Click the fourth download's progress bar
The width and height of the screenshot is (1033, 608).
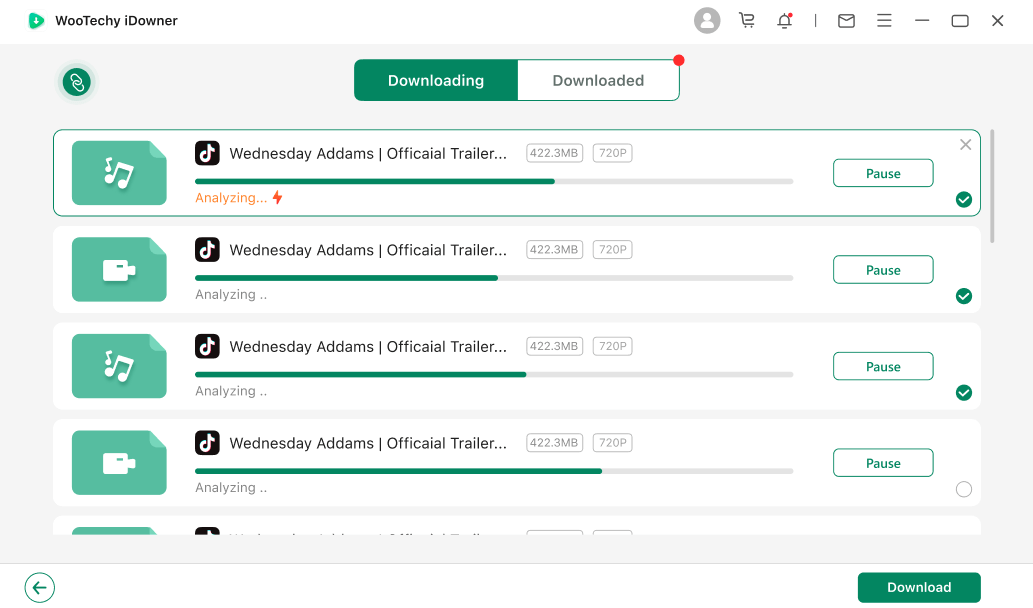(x=494, y=471)
